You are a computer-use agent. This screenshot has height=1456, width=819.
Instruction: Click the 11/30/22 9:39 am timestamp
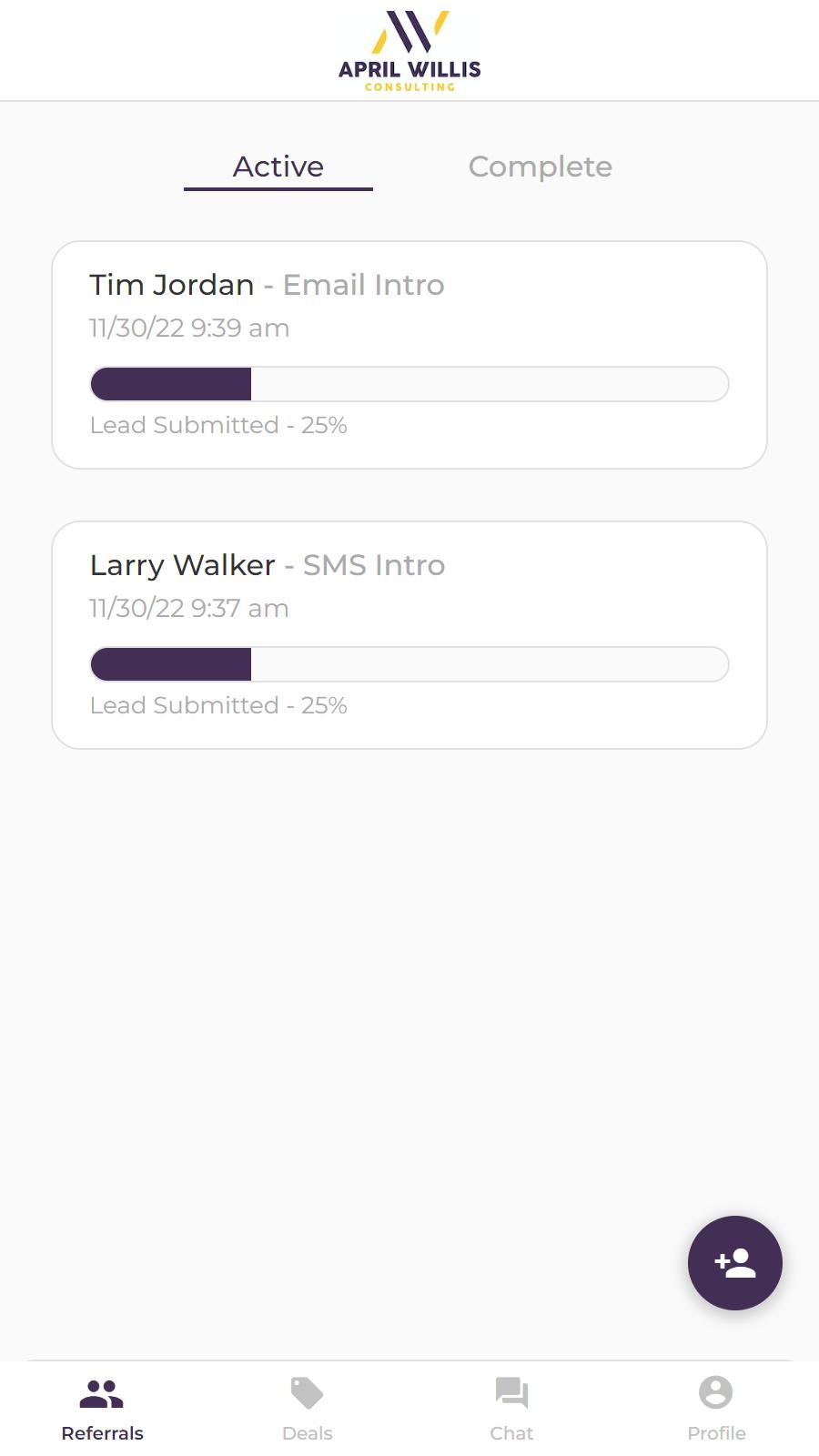[189, 328]
